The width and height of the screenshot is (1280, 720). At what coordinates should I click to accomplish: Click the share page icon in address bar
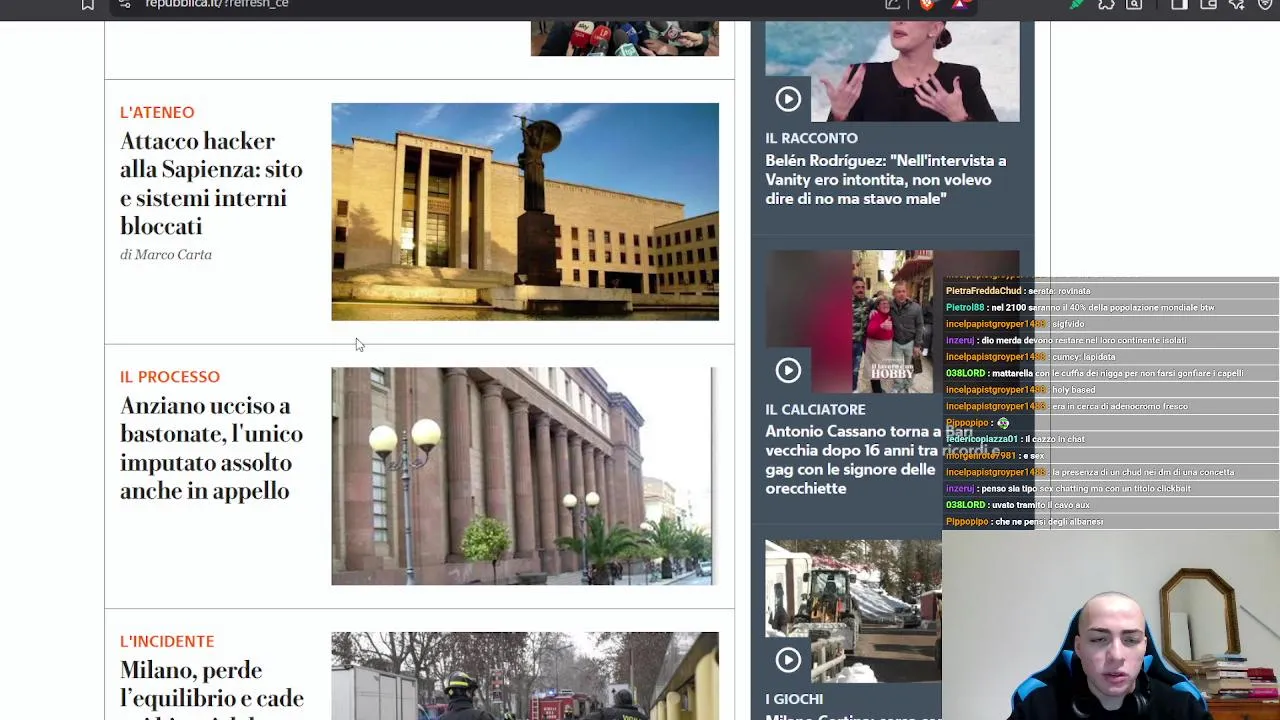(893, 4)
